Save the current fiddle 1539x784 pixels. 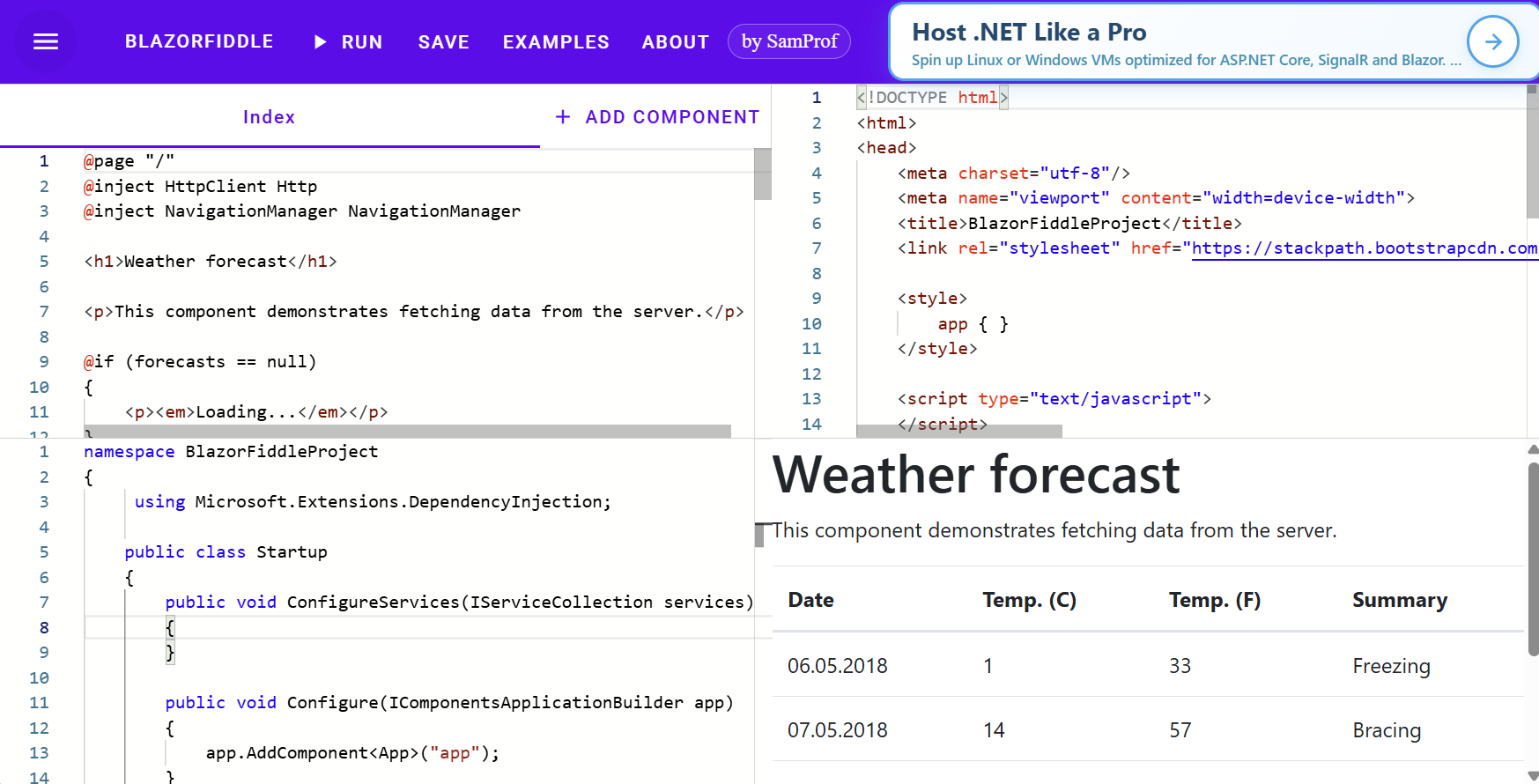(443, 41)
